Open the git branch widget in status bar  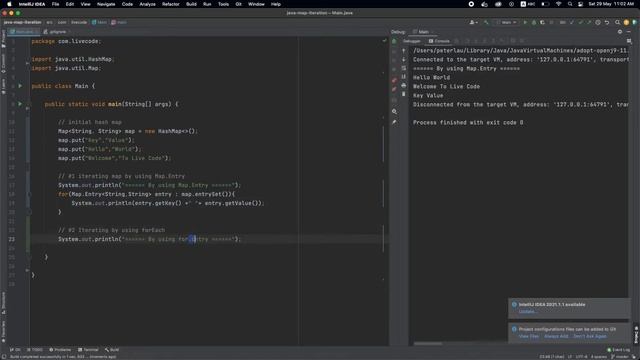(x=620, y=357)
